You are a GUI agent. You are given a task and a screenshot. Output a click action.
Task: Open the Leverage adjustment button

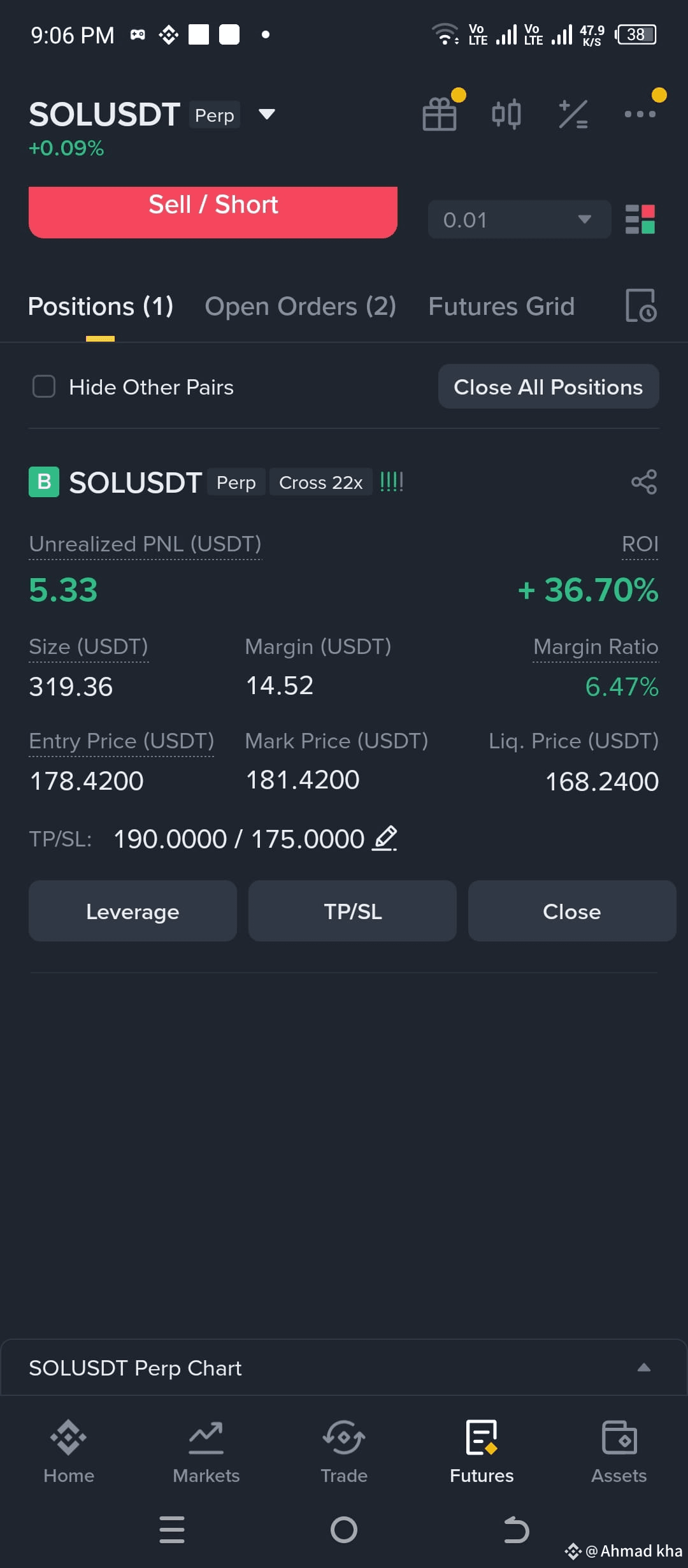(x=133, y=911)
